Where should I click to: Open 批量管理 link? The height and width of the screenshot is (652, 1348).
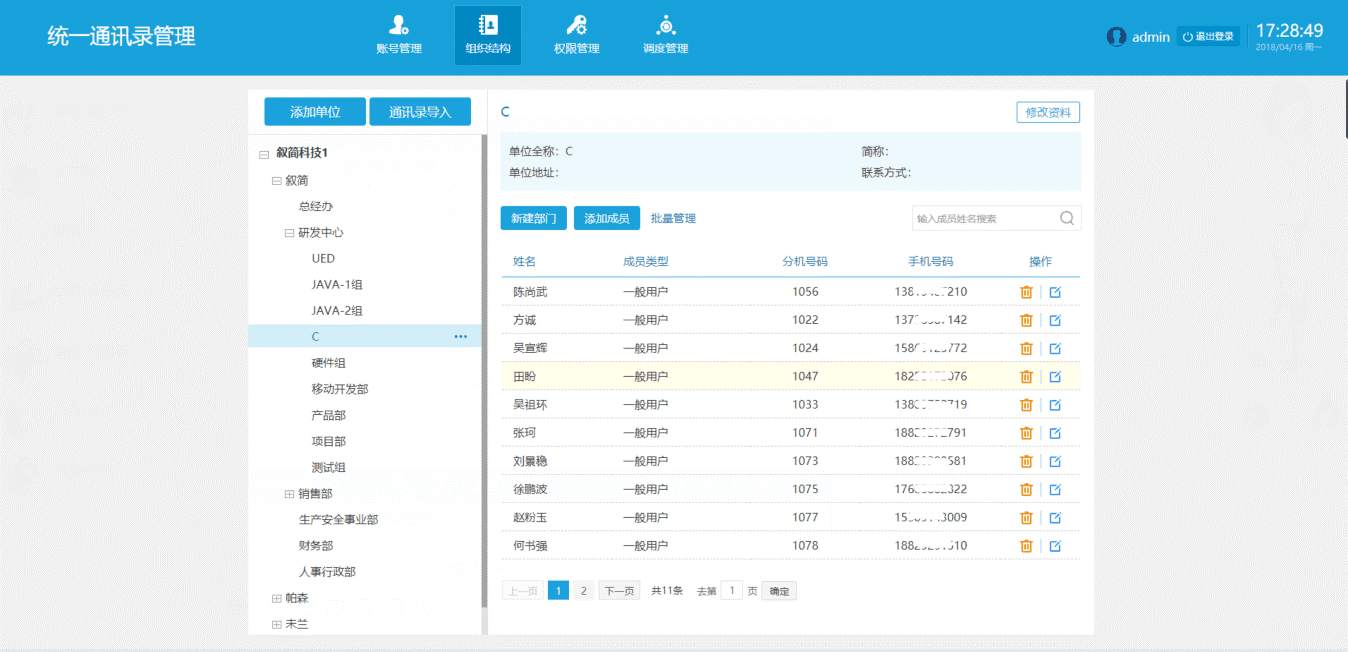point(673,219)
